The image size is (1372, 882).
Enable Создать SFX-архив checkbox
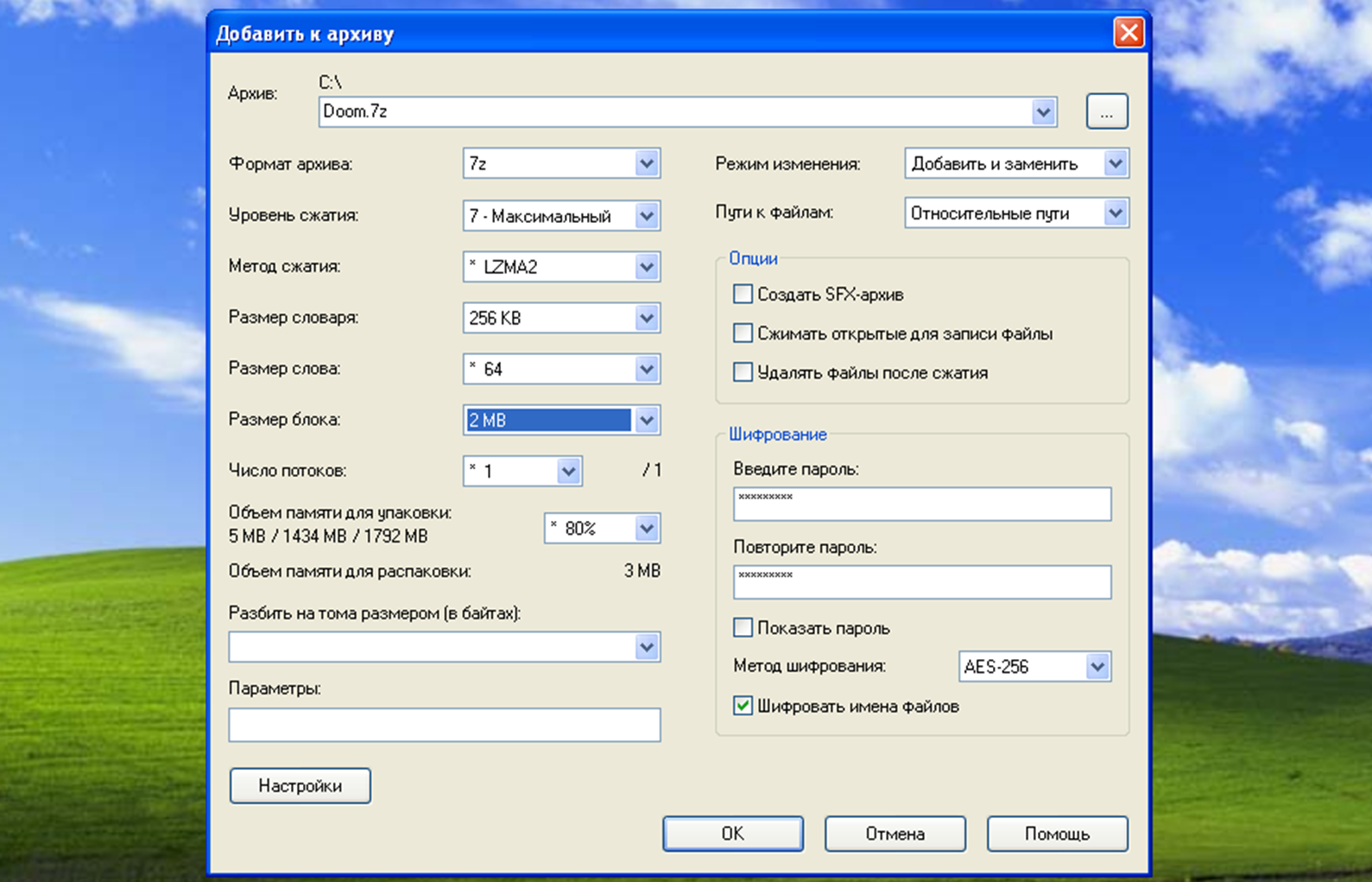pos(743,295)
